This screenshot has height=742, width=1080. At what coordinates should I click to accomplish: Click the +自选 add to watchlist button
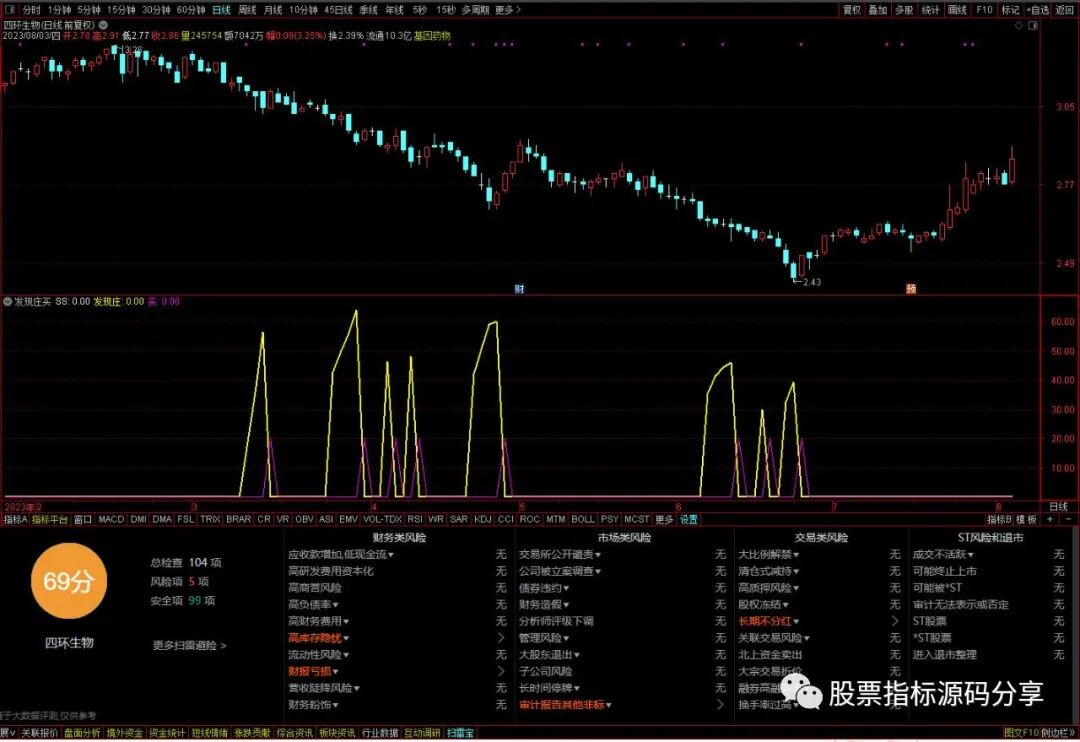(1038, 10)
